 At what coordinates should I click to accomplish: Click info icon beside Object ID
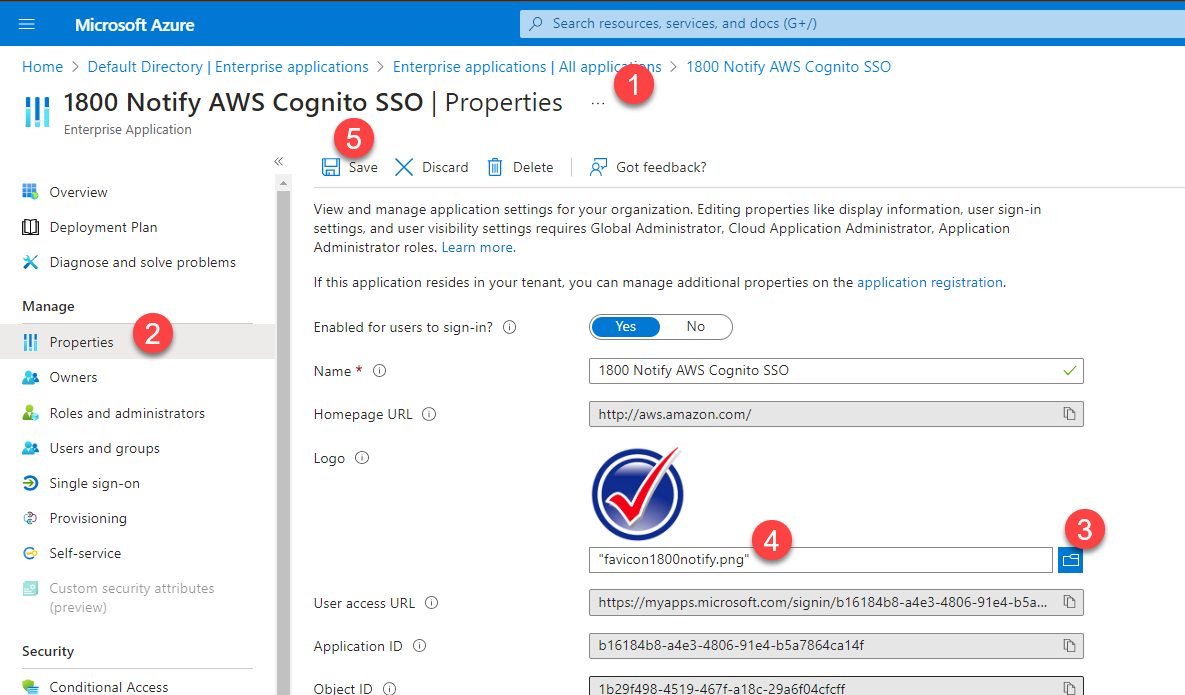389,688
